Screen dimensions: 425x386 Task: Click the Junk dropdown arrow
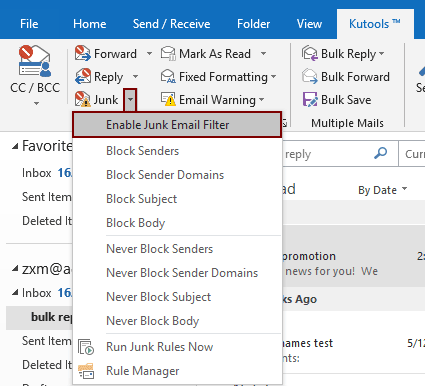(130, 99)
